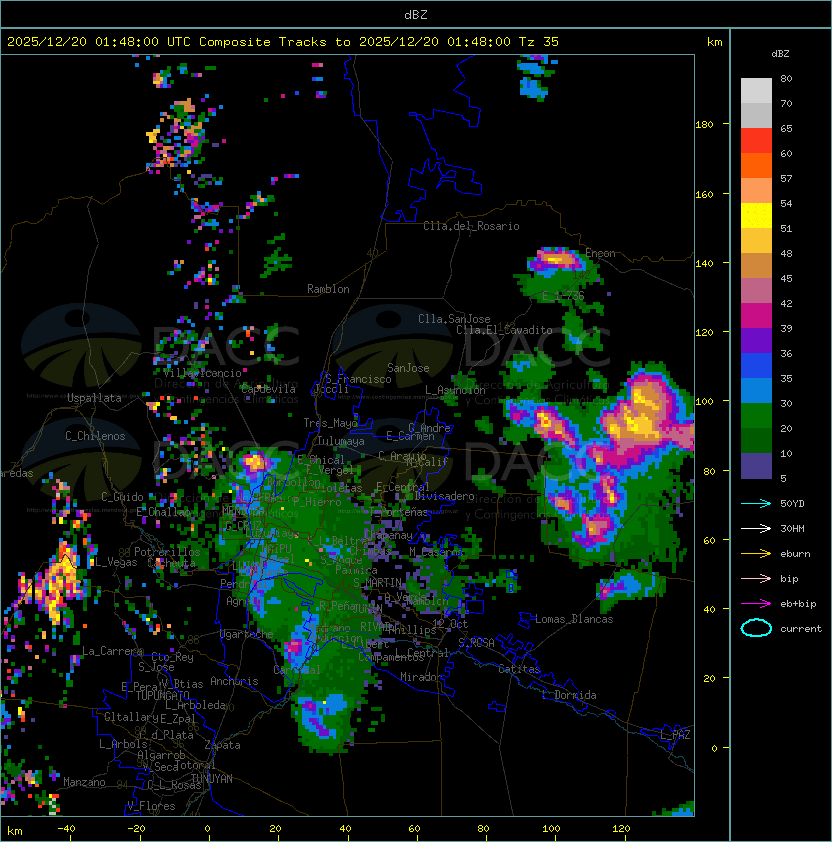Click the 'TUNUYAN' town label

pyautogui.click(x=212, y=779)
